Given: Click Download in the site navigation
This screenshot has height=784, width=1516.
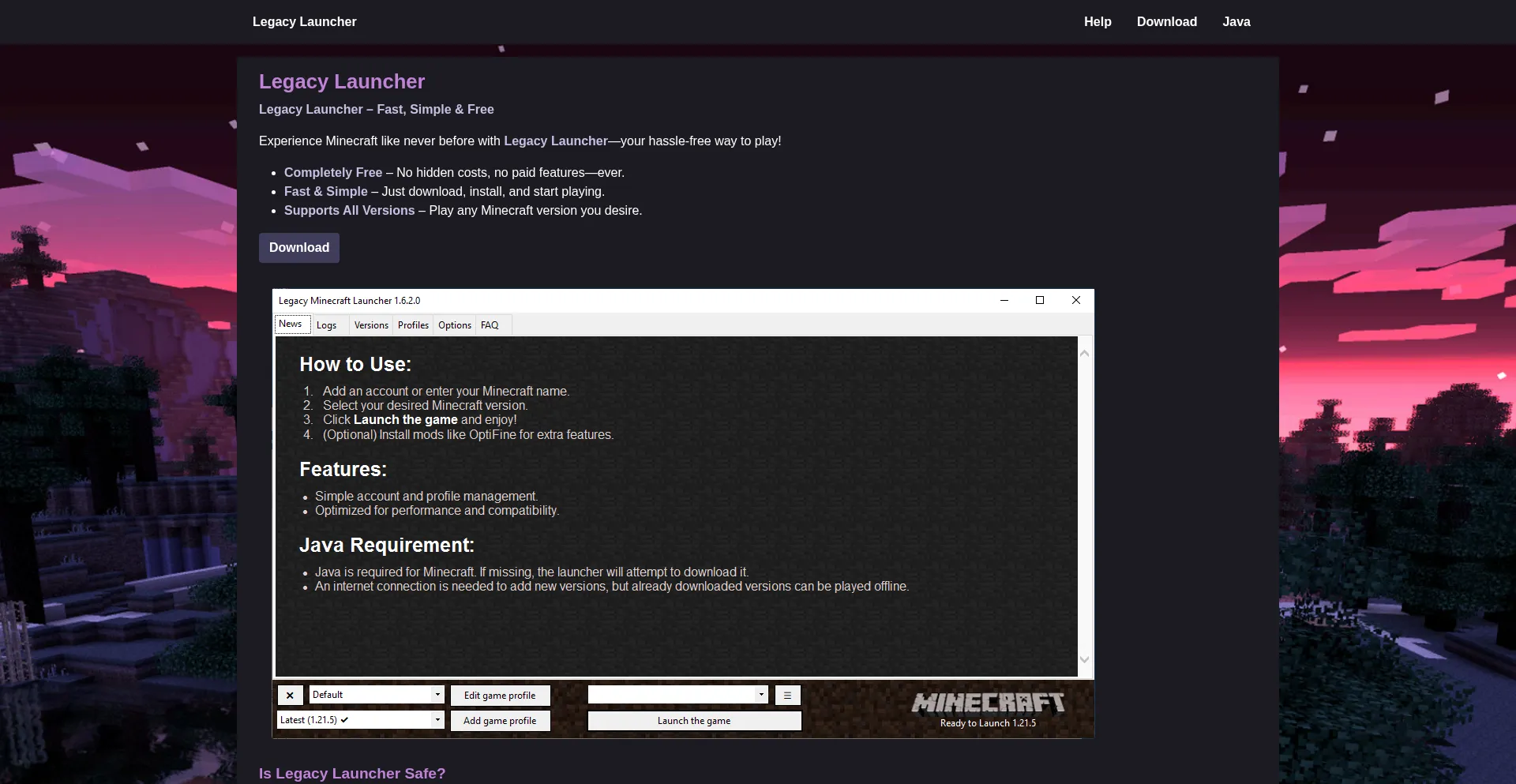Looking at the screenshot, I should pos(1167,21).
